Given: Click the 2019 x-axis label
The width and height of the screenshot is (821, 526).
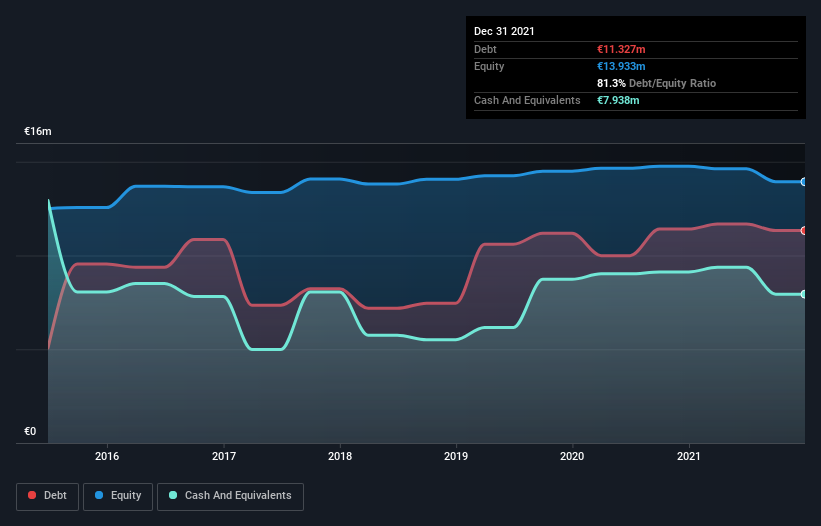Looking at the screenshot, I should [456, 456].
